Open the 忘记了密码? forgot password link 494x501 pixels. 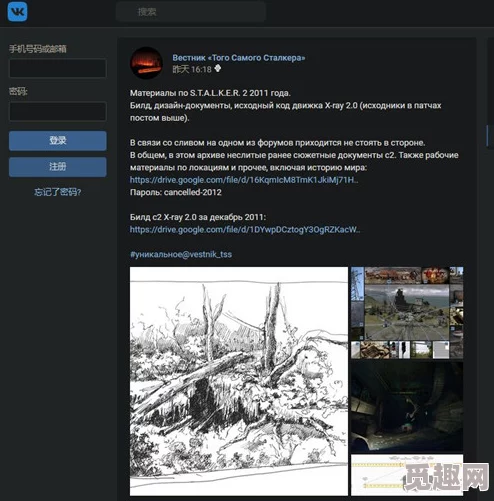(58, 192)
